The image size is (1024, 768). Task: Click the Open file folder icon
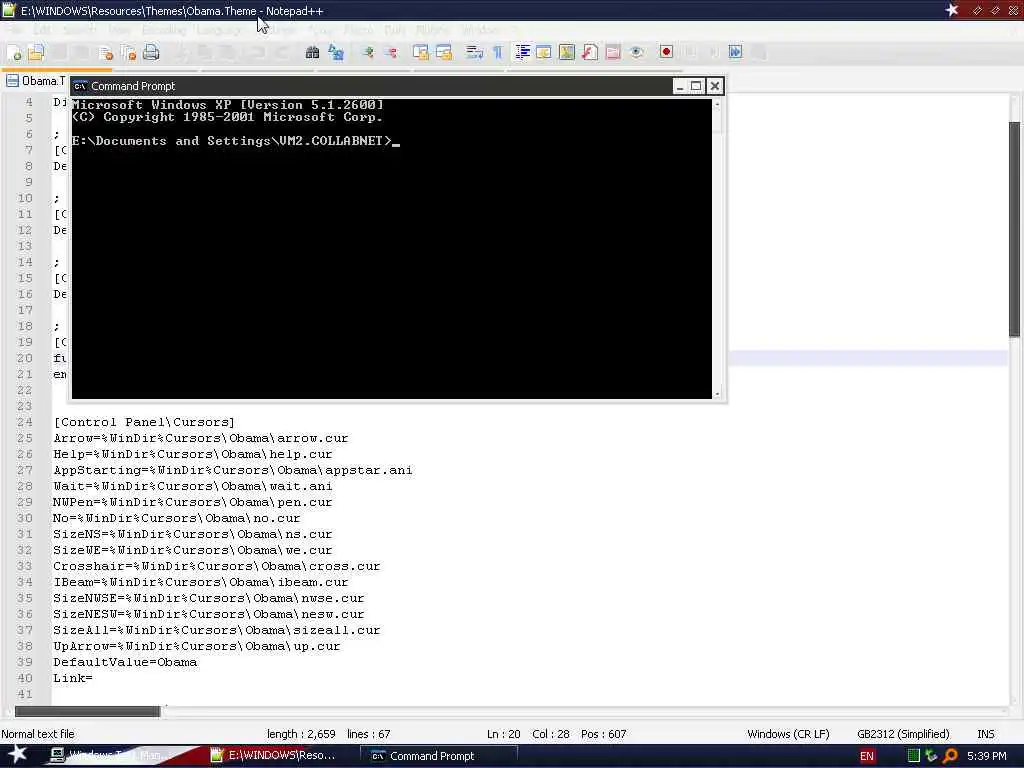pos(36,53)
